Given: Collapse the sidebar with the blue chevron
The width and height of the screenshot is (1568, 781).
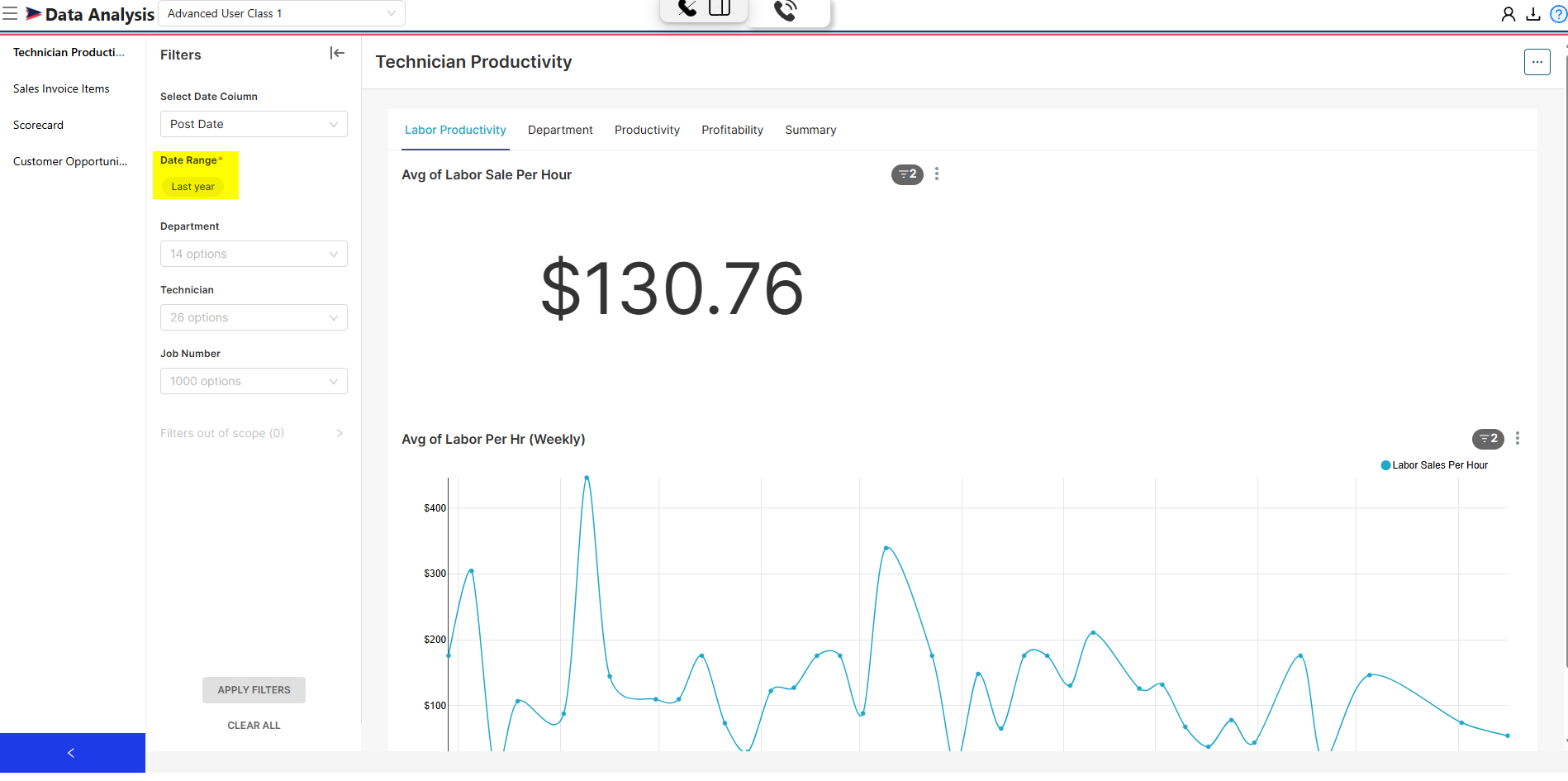Looking at the screenshot, I should tap(72, 753).
